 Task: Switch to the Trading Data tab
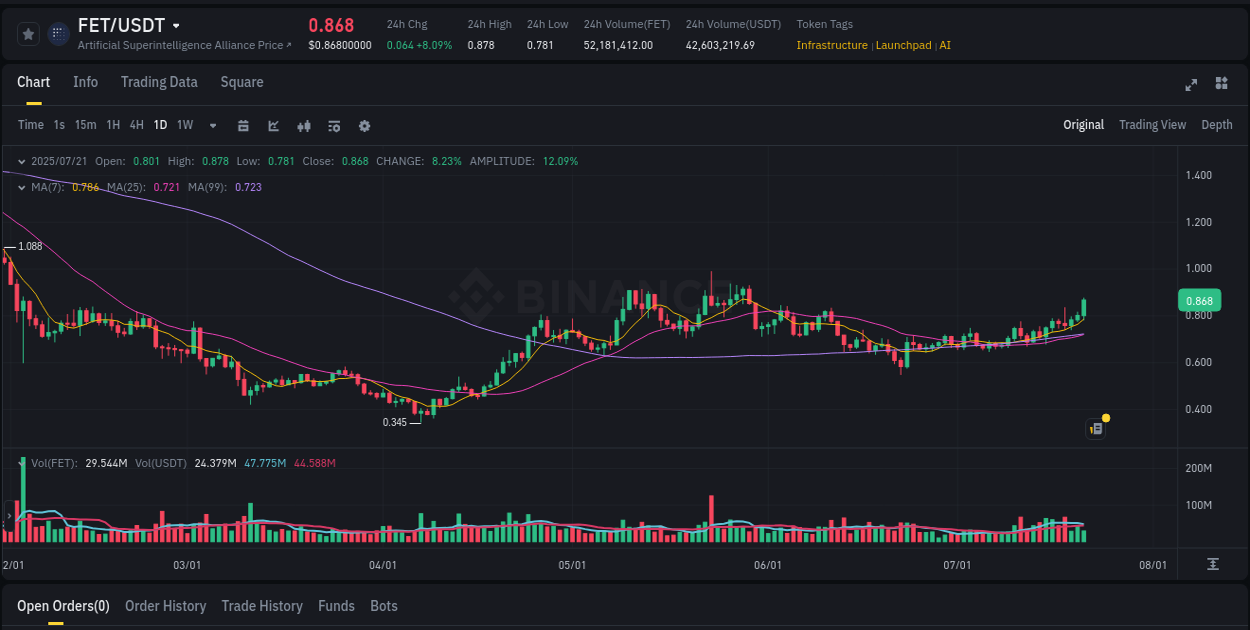(x=159, y=82)
